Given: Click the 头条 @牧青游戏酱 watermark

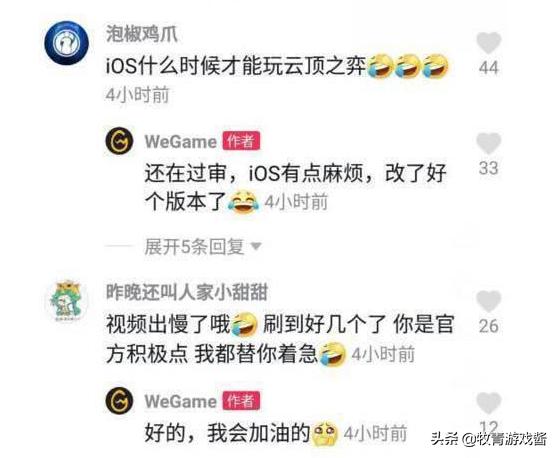Looking at the screenshot, I should coord(489,439).
